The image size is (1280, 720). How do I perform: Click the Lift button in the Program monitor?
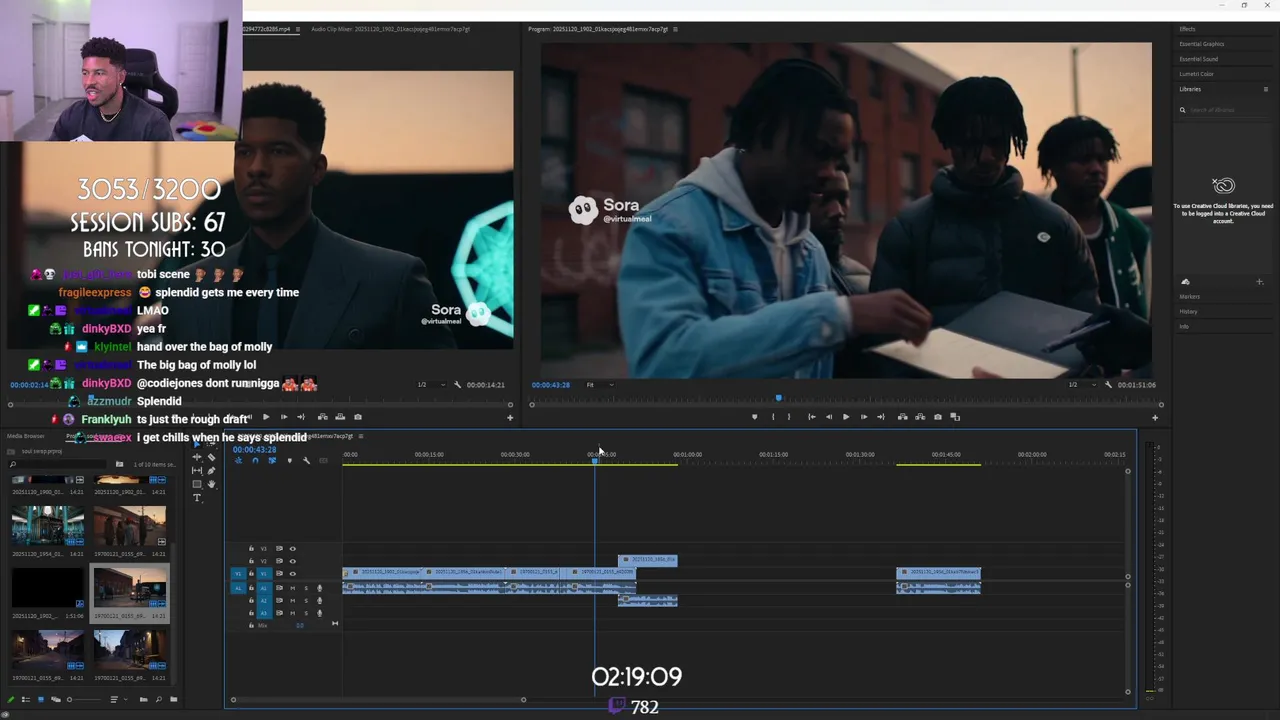[x=903, y=417]
